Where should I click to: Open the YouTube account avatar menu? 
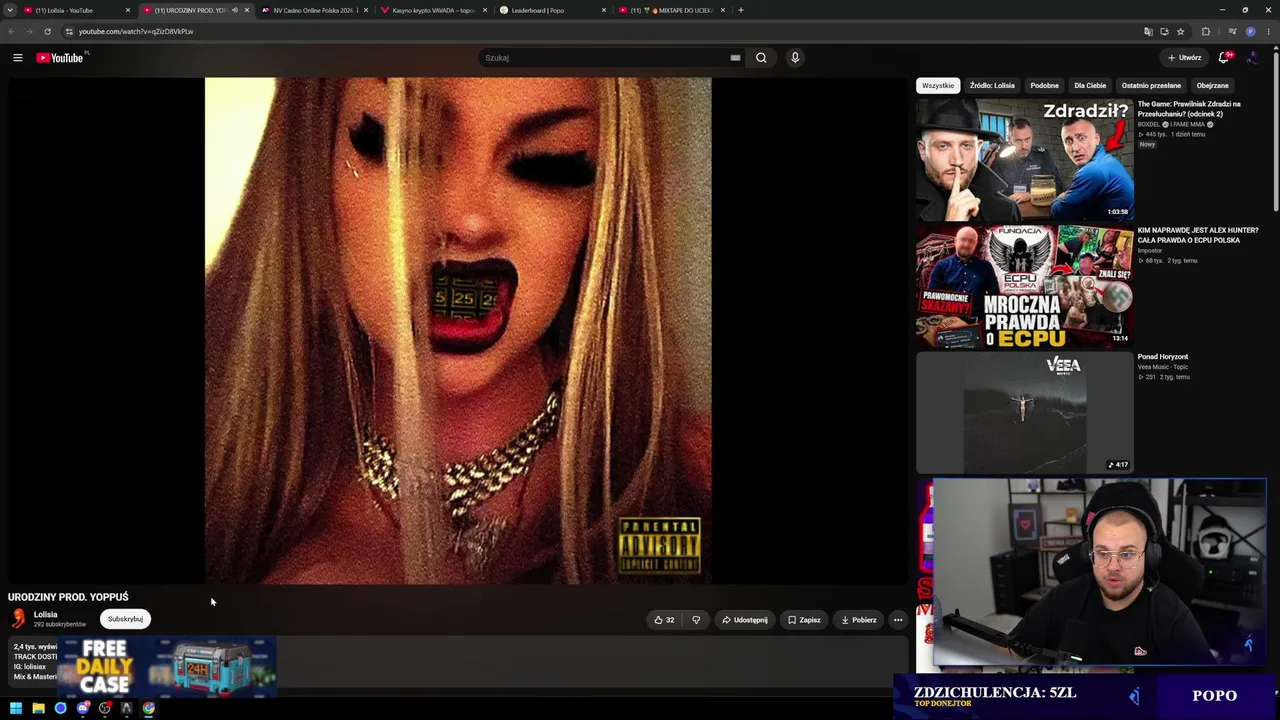[x=1252, y=58]
